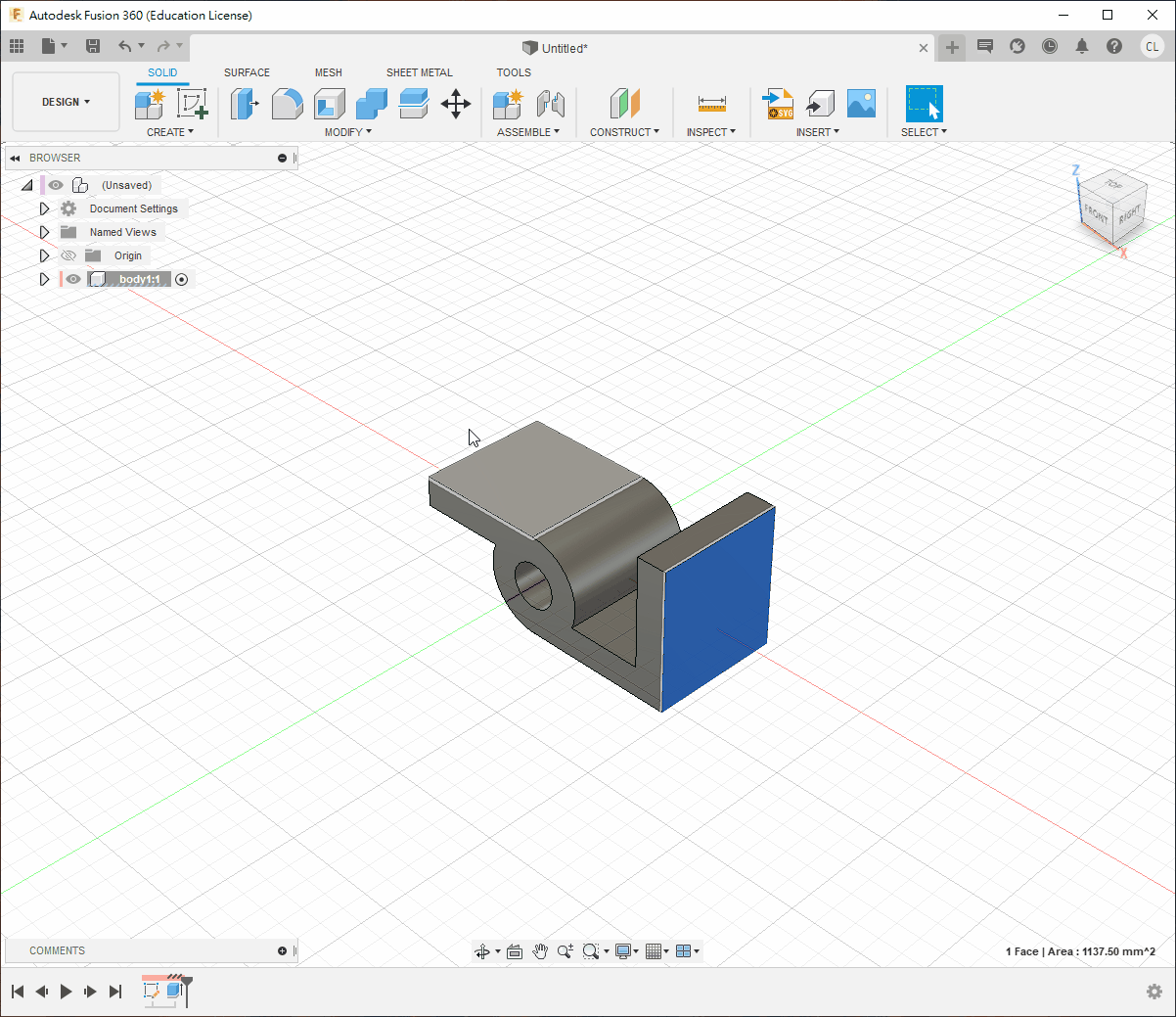Viewport: 1176px width, 1017px height.
Task: Click the FRONT face of the ViewCube
Action: (x=1096, y=212)
